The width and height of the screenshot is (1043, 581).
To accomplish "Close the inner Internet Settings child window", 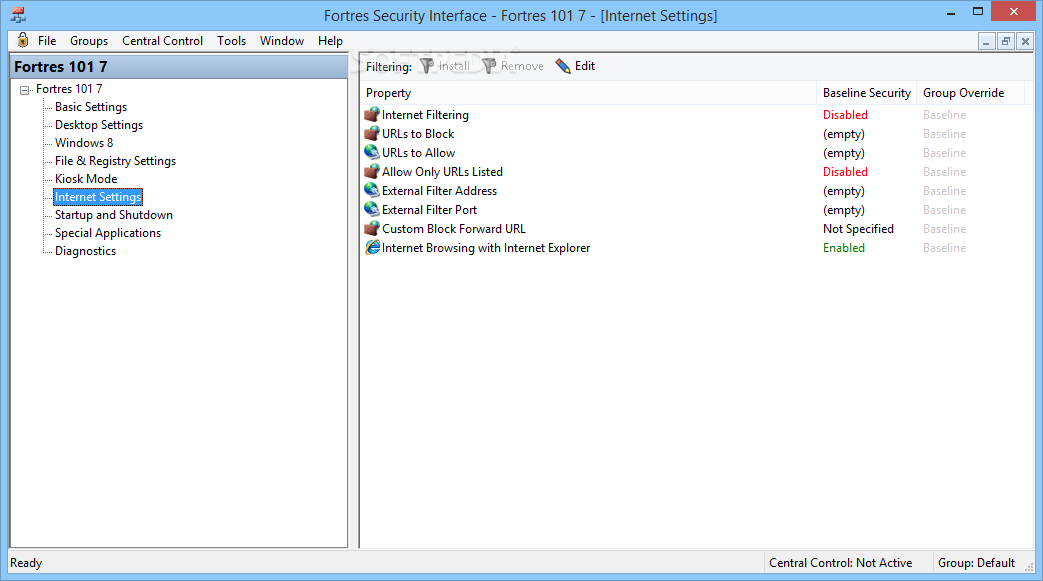I will click(x=1025, y=41).
